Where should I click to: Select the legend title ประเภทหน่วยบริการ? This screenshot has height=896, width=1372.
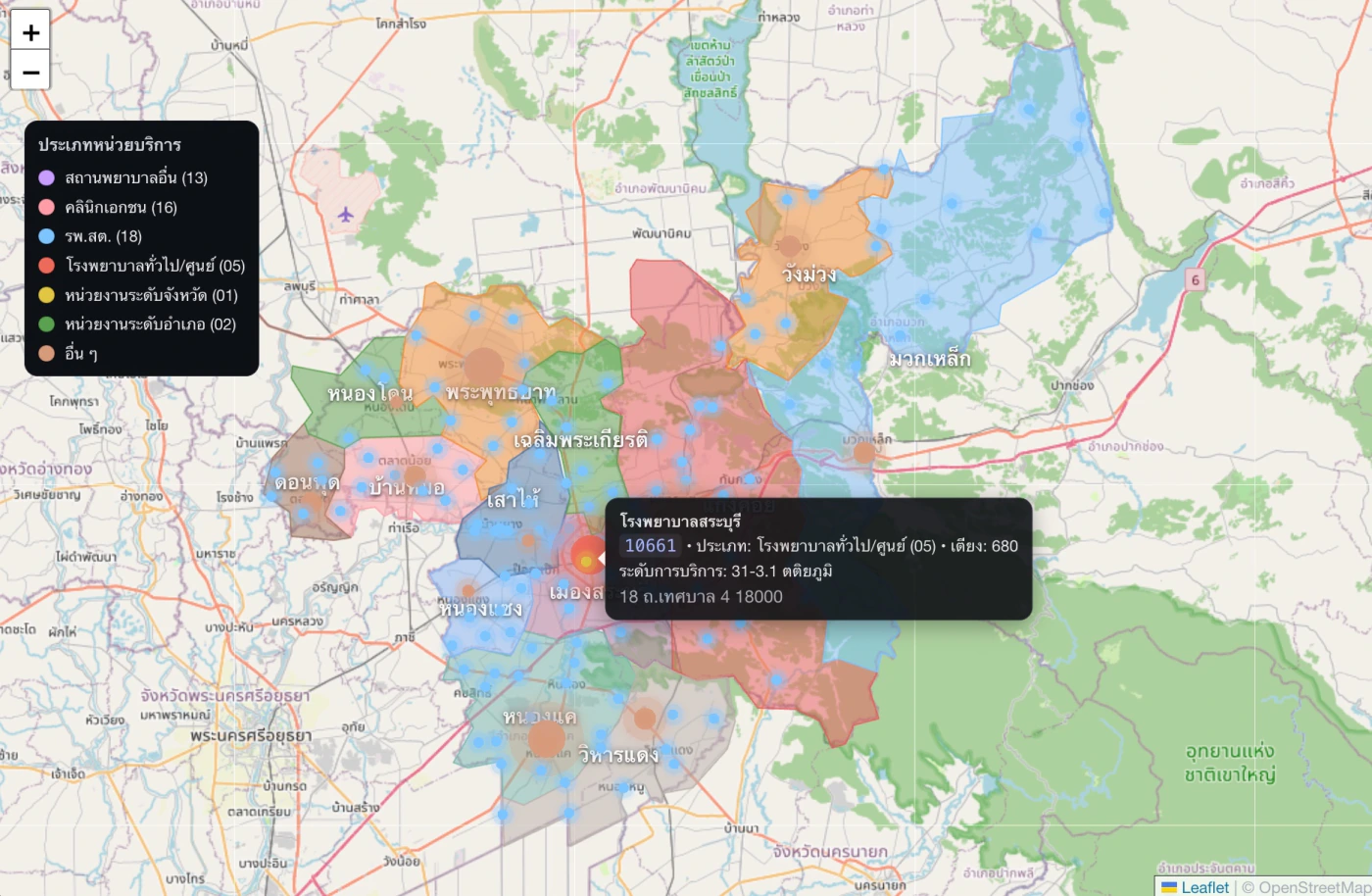pos(110,145)
